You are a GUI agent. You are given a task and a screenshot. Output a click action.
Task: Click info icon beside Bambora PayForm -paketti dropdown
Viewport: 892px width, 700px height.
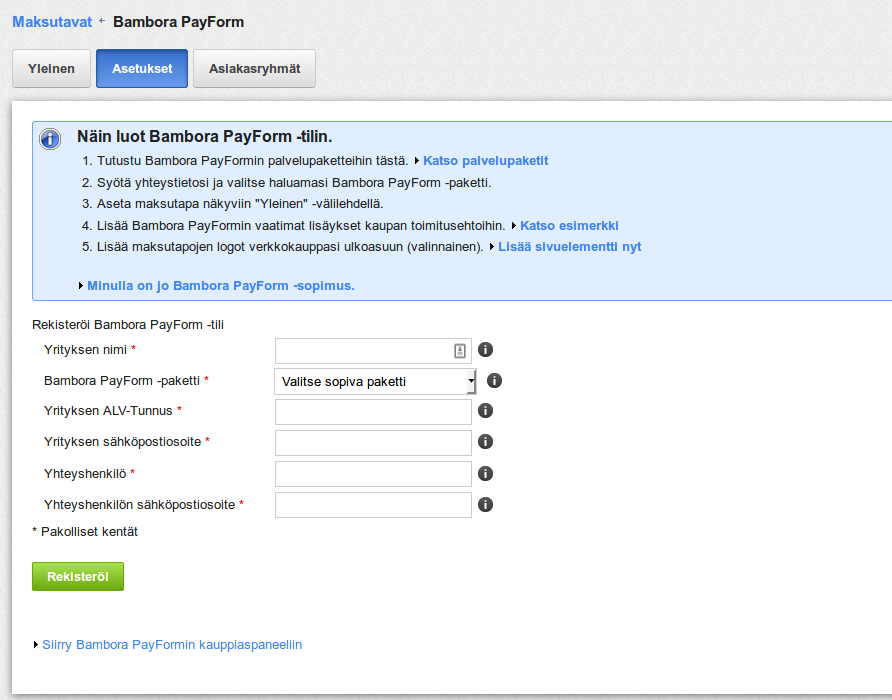pos(494,381)
